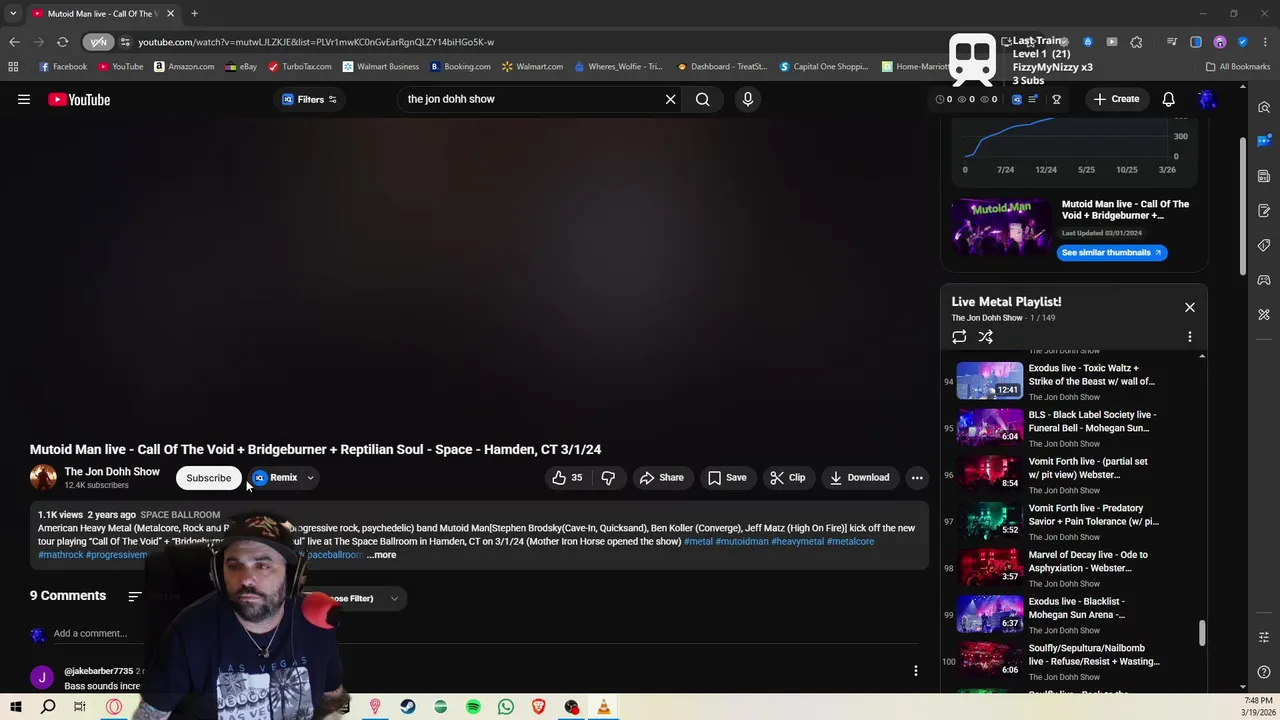Click the playlist scrollbar thumb
1280x720 pixels.
coord(1202,633)
